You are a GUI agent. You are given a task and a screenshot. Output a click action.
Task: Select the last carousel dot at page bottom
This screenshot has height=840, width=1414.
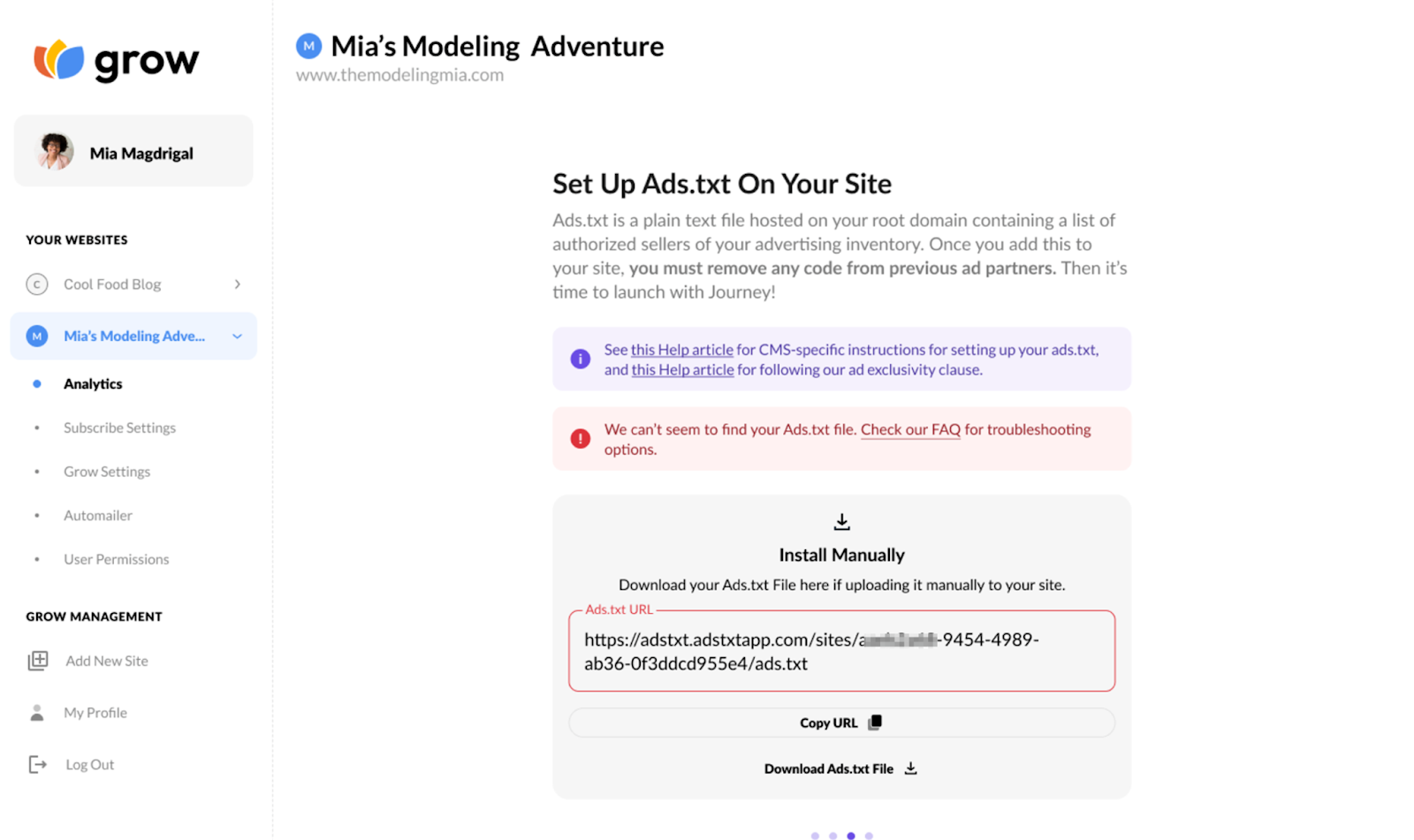pos(870,835)
